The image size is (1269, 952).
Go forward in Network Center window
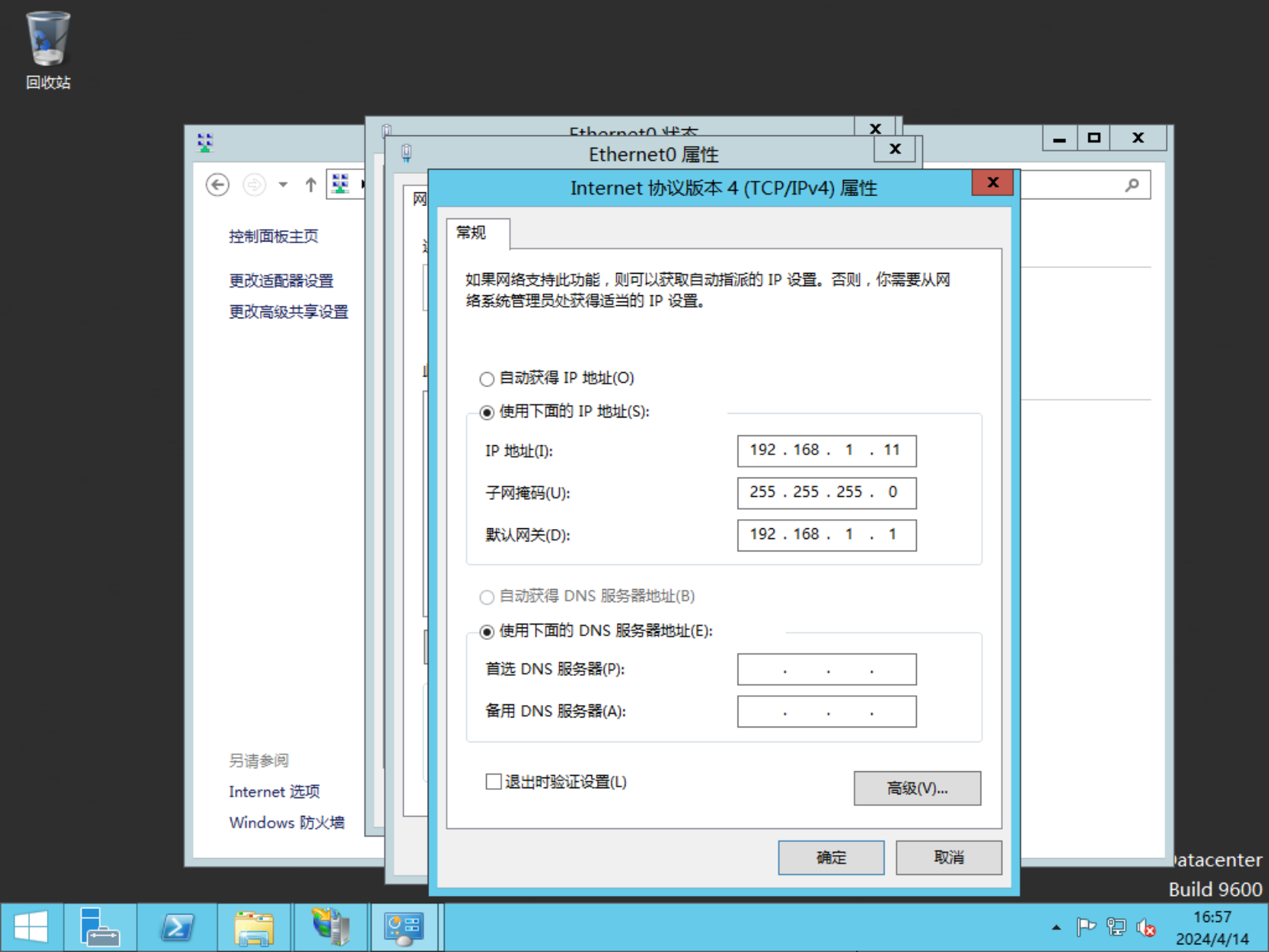click(x=254, y=185)
